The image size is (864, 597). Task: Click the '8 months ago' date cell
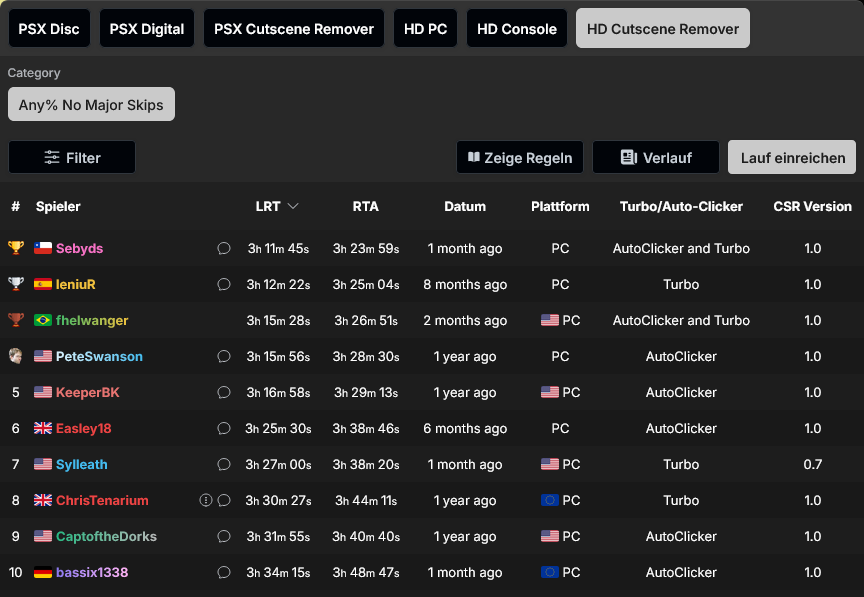pyautogui.click(x=465, y=284)
